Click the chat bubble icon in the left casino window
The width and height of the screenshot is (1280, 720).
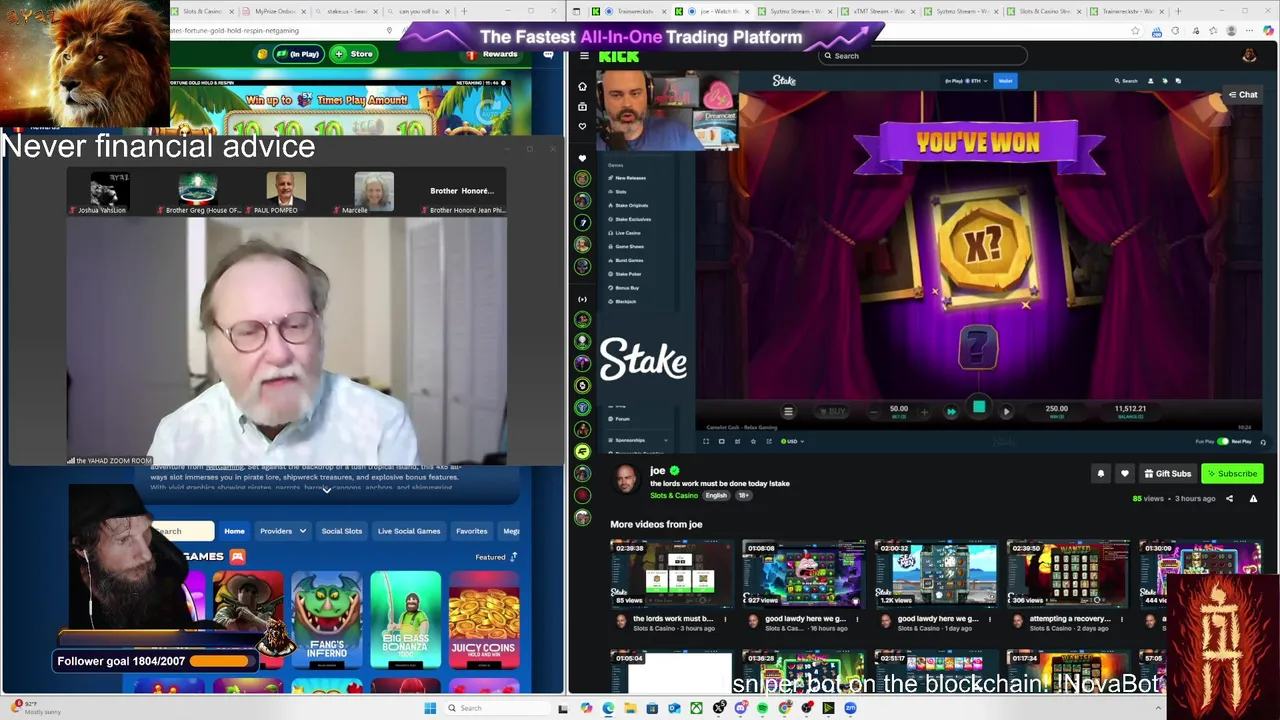pyautogui.click(x=548, y=54)
